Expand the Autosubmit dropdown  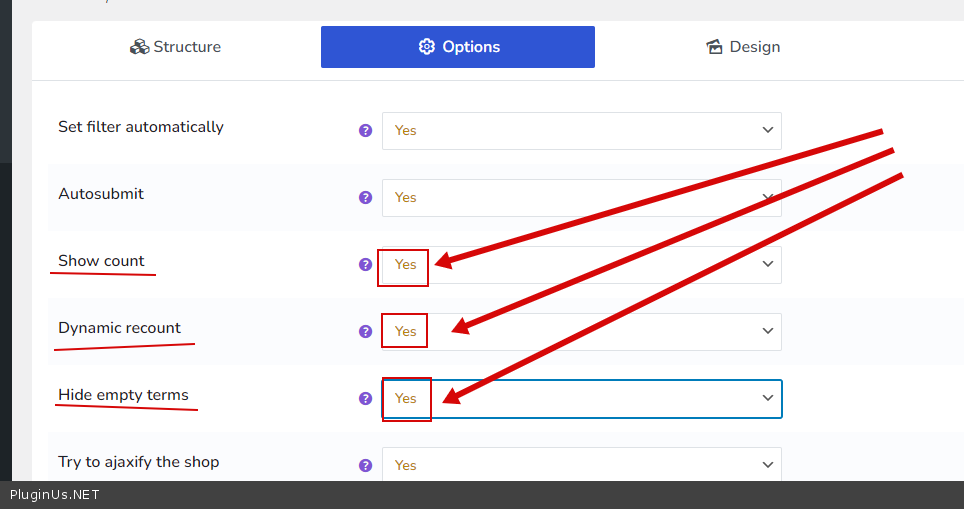(581, 197)
